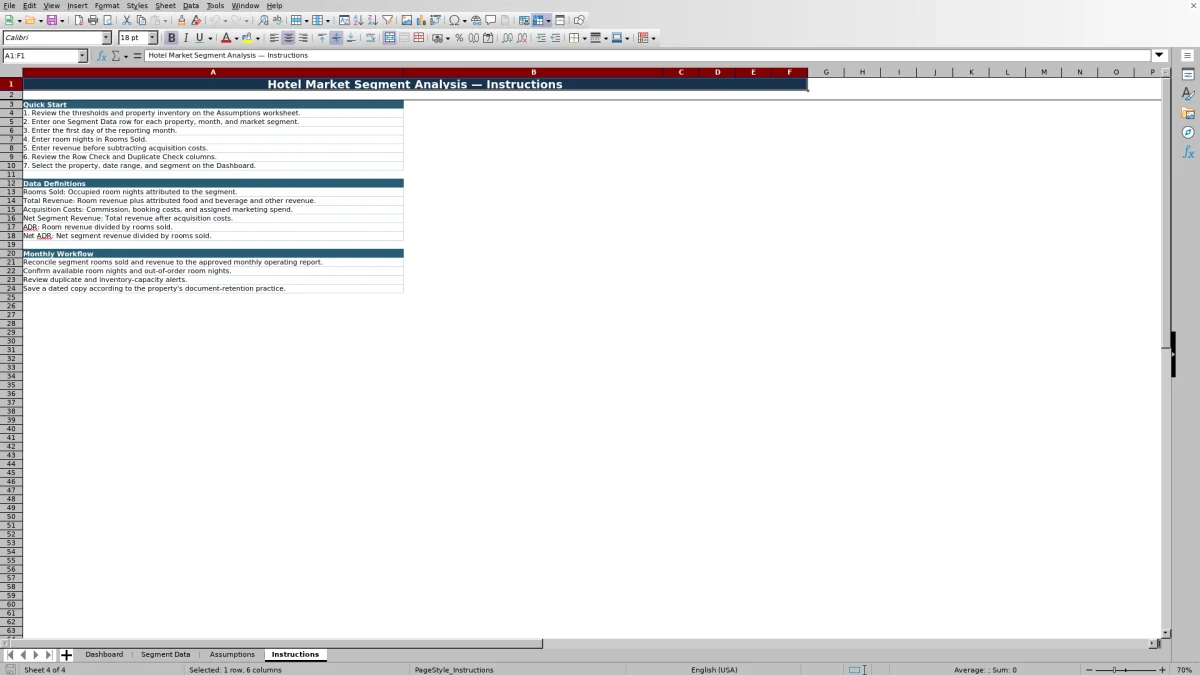Click the Print icon in the toolbar
The width and height of the screenshot is (1200, 675).
click(92, 20)
